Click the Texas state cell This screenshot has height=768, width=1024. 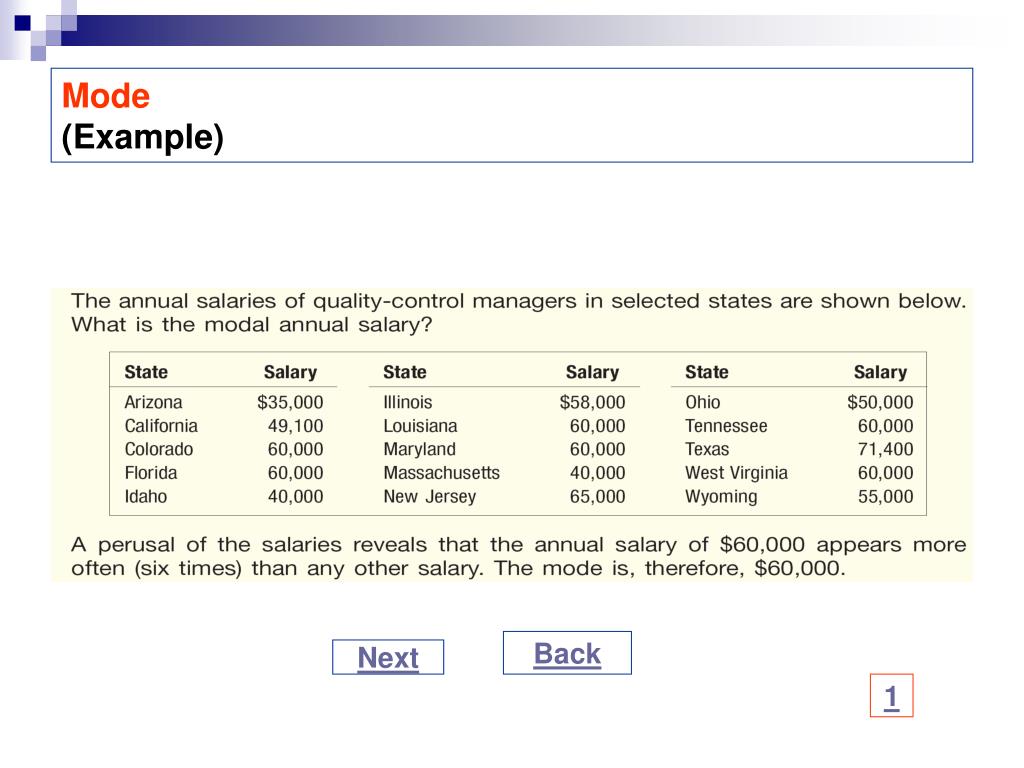coord(707,449)
